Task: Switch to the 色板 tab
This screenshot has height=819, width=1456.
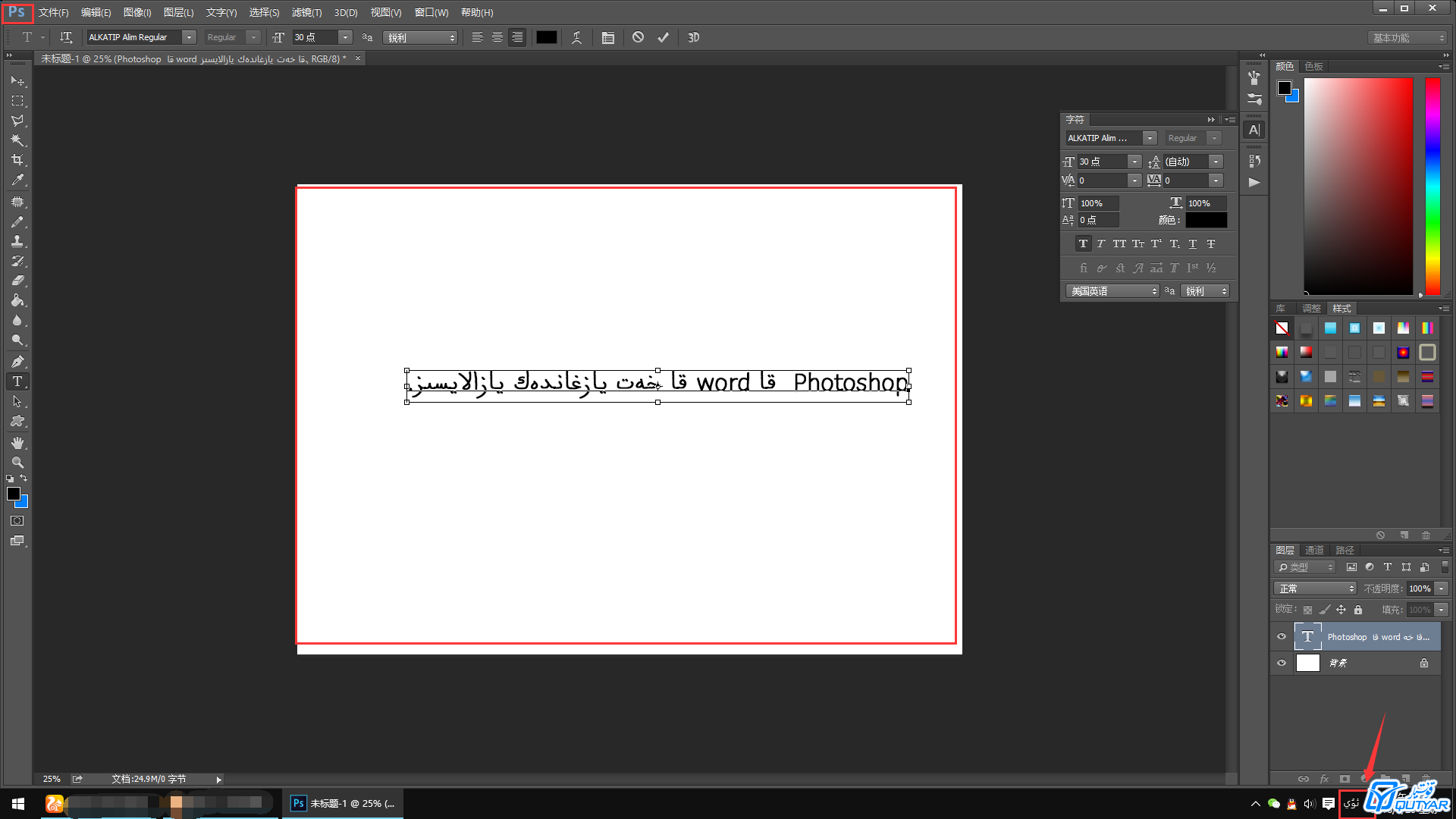Action: click(1314, 67)
